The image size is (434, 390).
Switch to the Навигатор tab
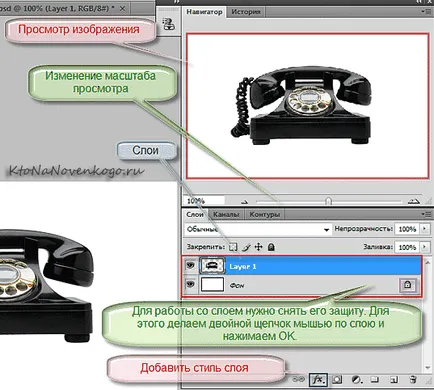pos(204,12)
